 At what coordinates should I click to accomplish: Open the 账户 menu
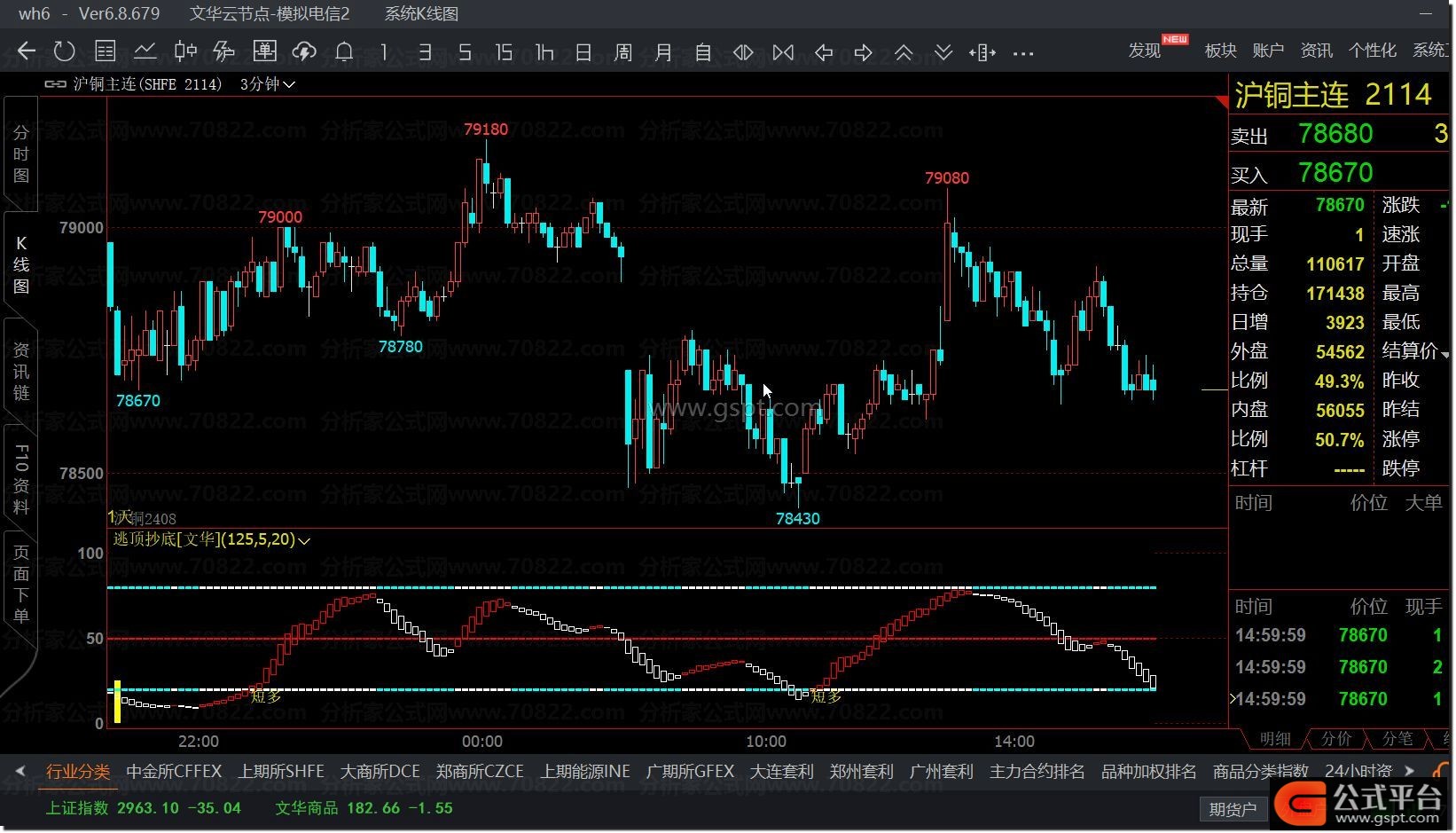tap(1268, 51)
